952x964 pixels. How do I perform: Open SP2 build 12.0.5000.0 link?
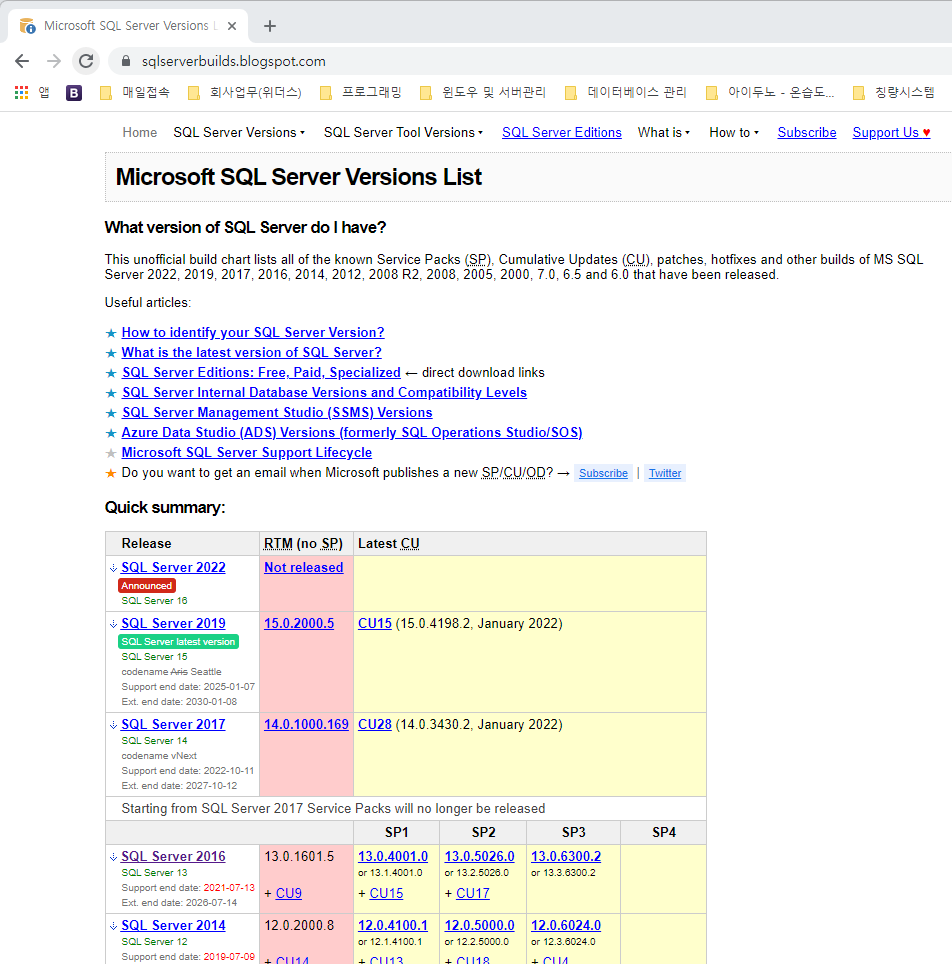pos(480,925)
